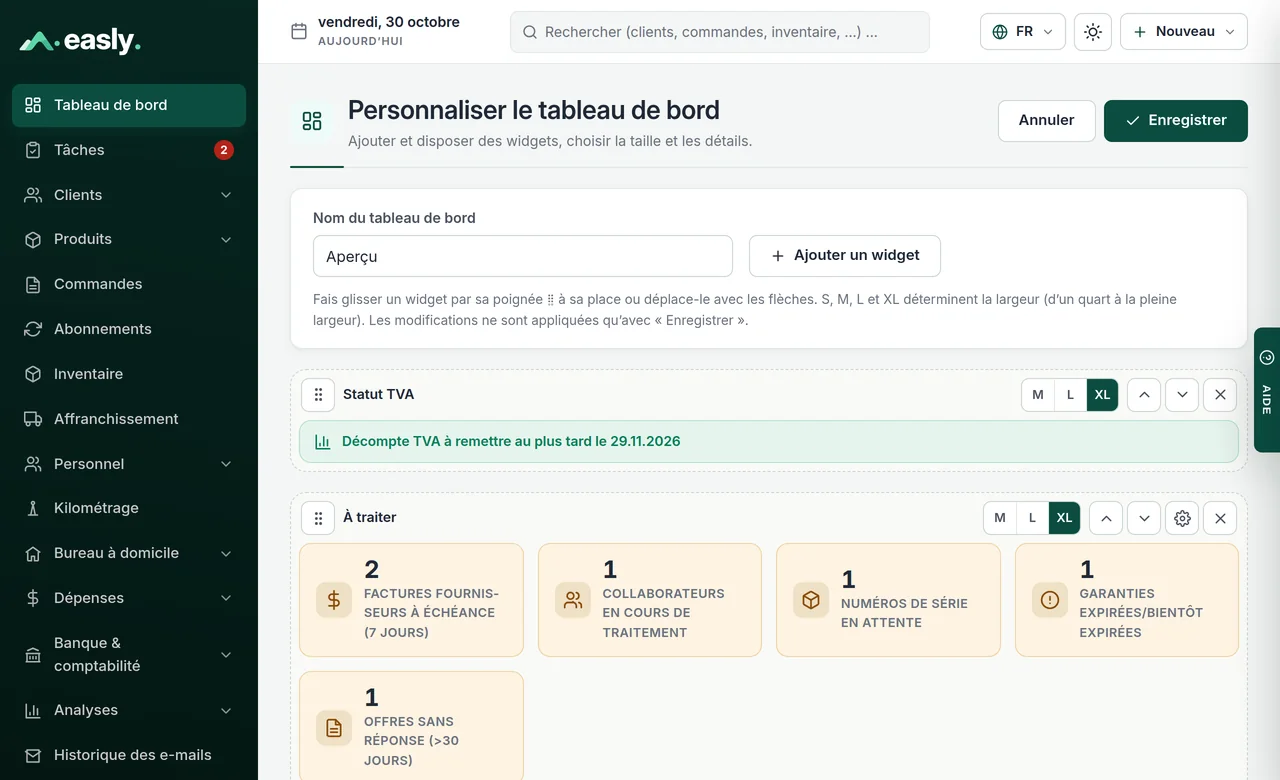Expand the Analyses submenu chevron
The width and height of the screenshot is (1280, 780).
click(x=226, y=711)
